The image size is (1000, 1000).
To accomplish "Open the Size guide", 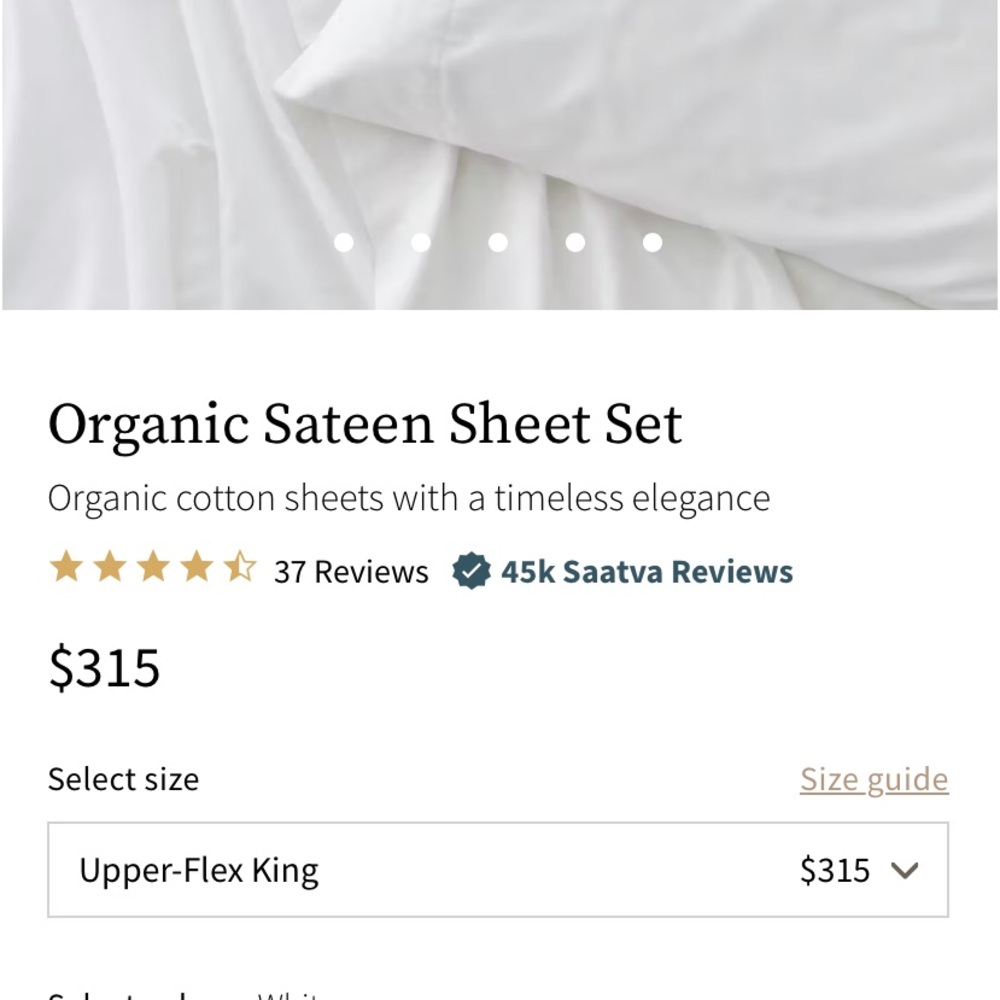I will point(873,778).
